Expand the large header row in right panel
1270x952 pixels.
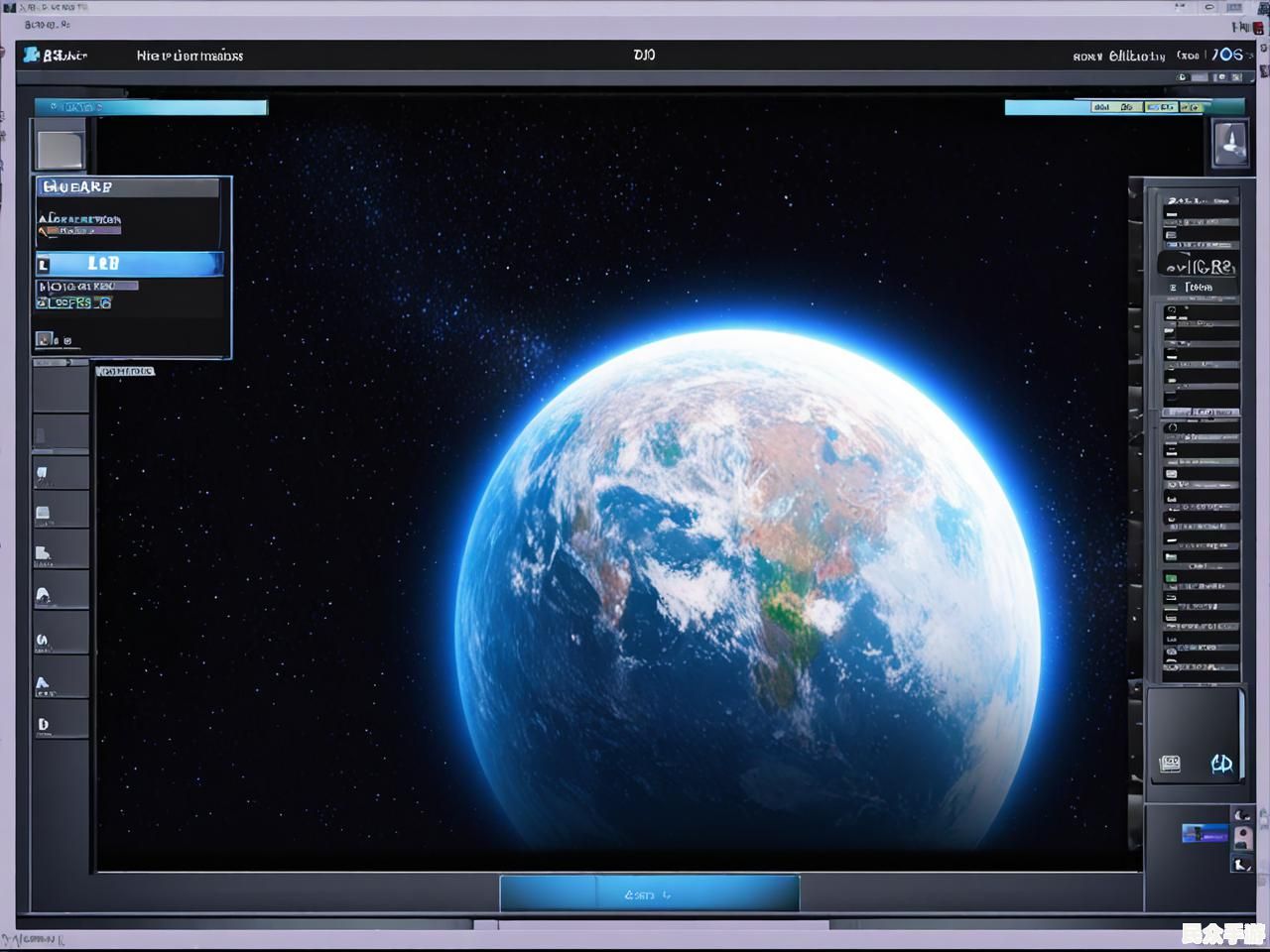[x=1199, y=266]
